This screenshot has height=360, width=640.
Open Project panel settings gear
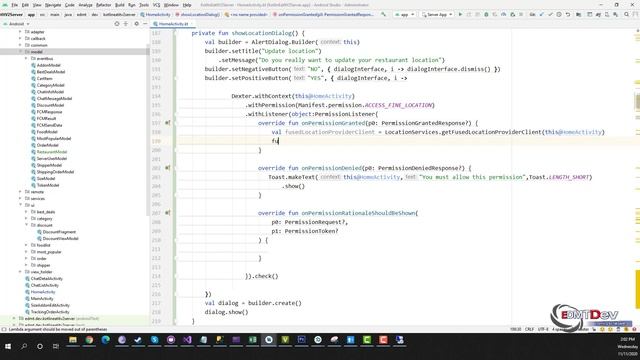pos(136,24)
